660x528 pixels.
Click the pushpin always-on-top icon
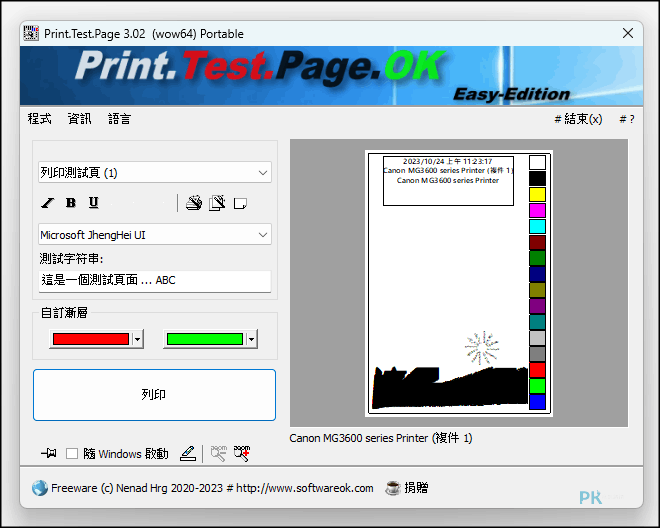(x=49, y=453)
